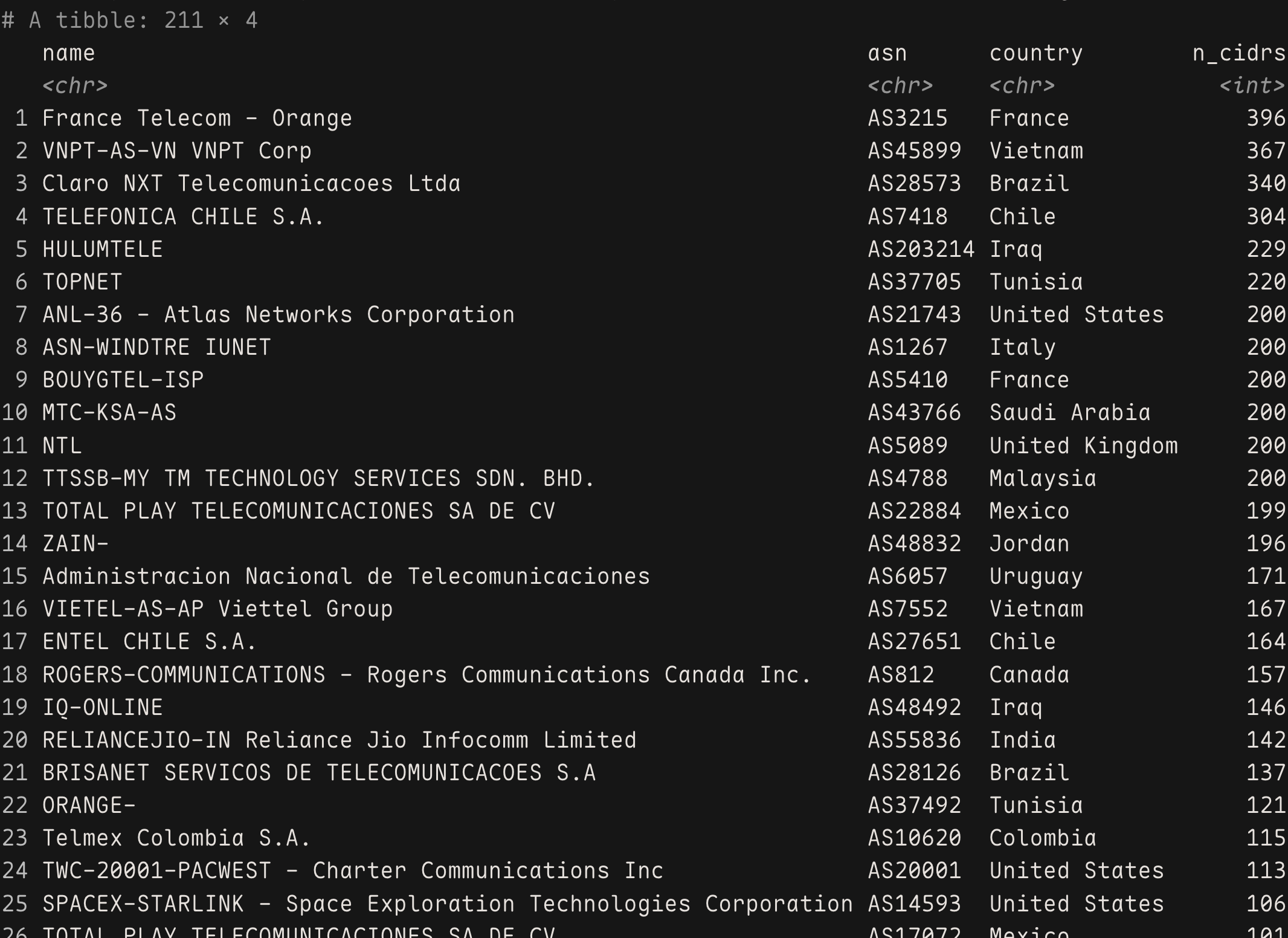The height and width of the screenshot is (938, 1288).
Task: Click the 'TELEFONICA CHILE S.A.' name
Action: pyautogui.click(x=184, y=216)
